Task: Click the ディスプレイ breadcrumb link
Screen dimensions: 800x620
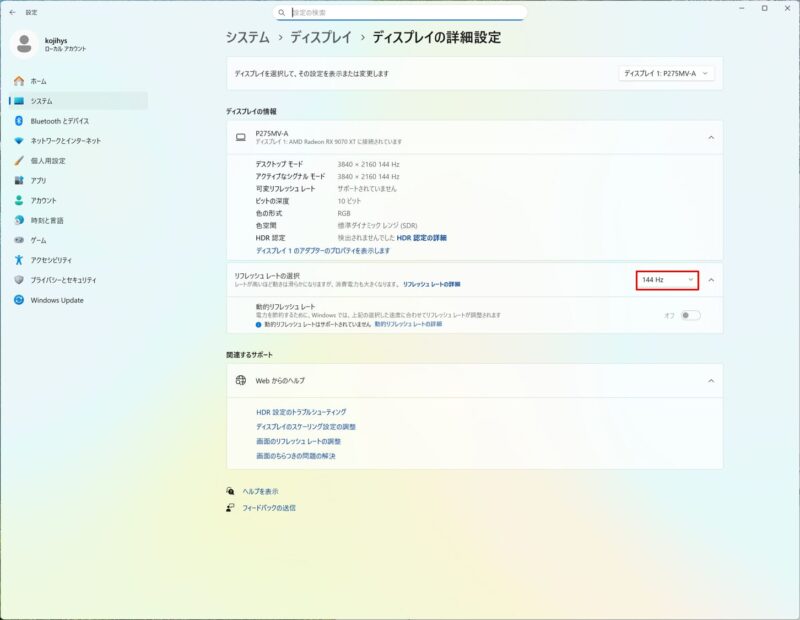Action: coord(321,37)
